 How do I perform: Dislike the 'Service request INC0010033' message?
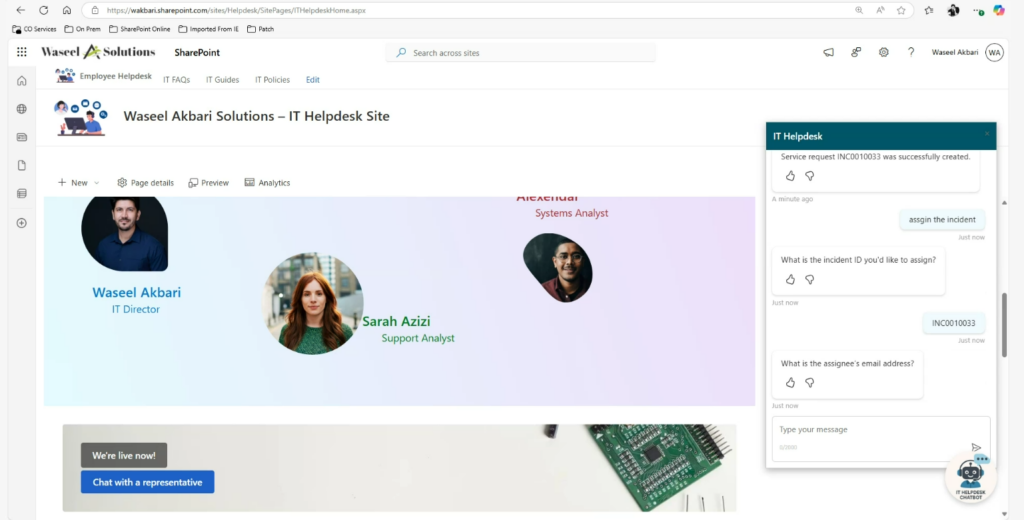810,176
